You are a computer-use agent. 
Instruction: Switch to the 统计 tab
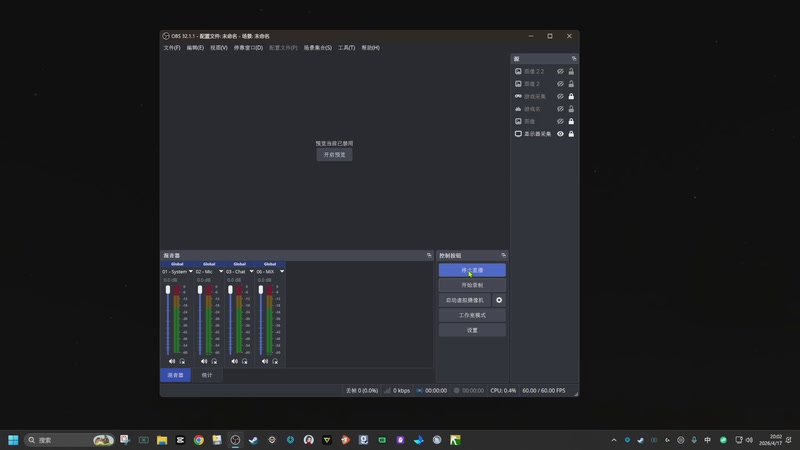click(207, 375)
